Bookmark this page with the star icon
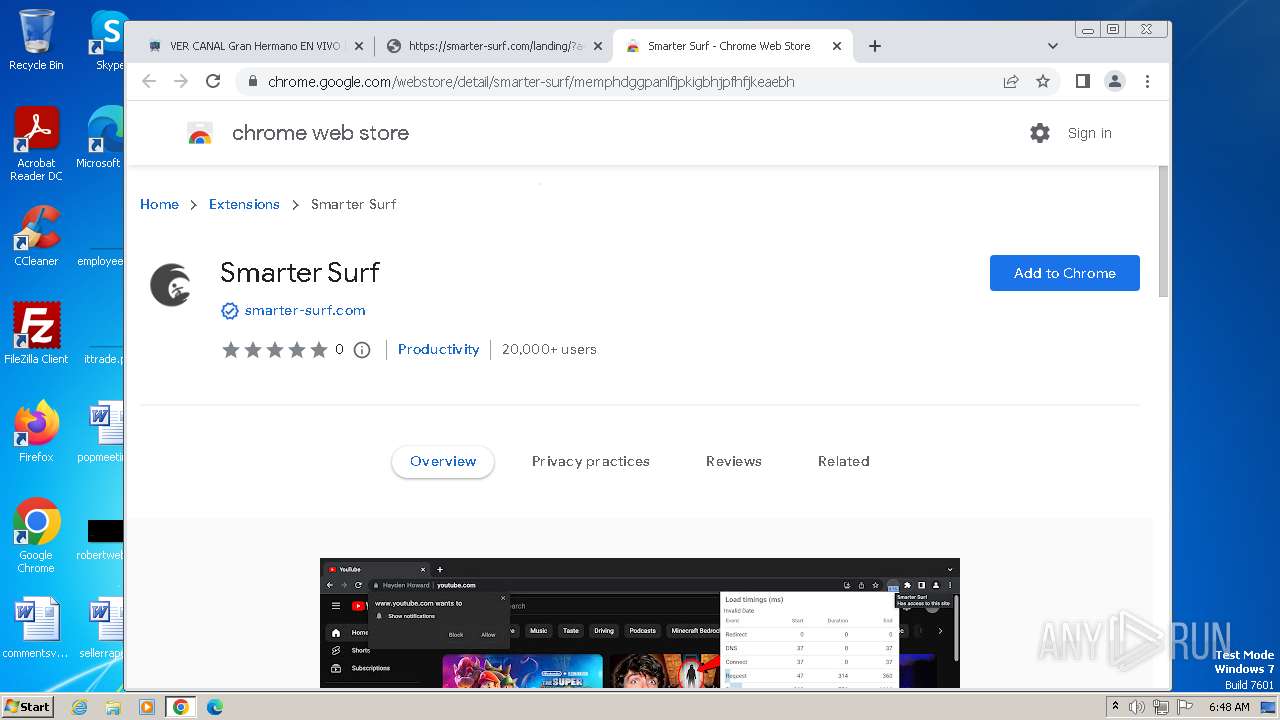1280x720 pixels. [x=1043, y=81]
